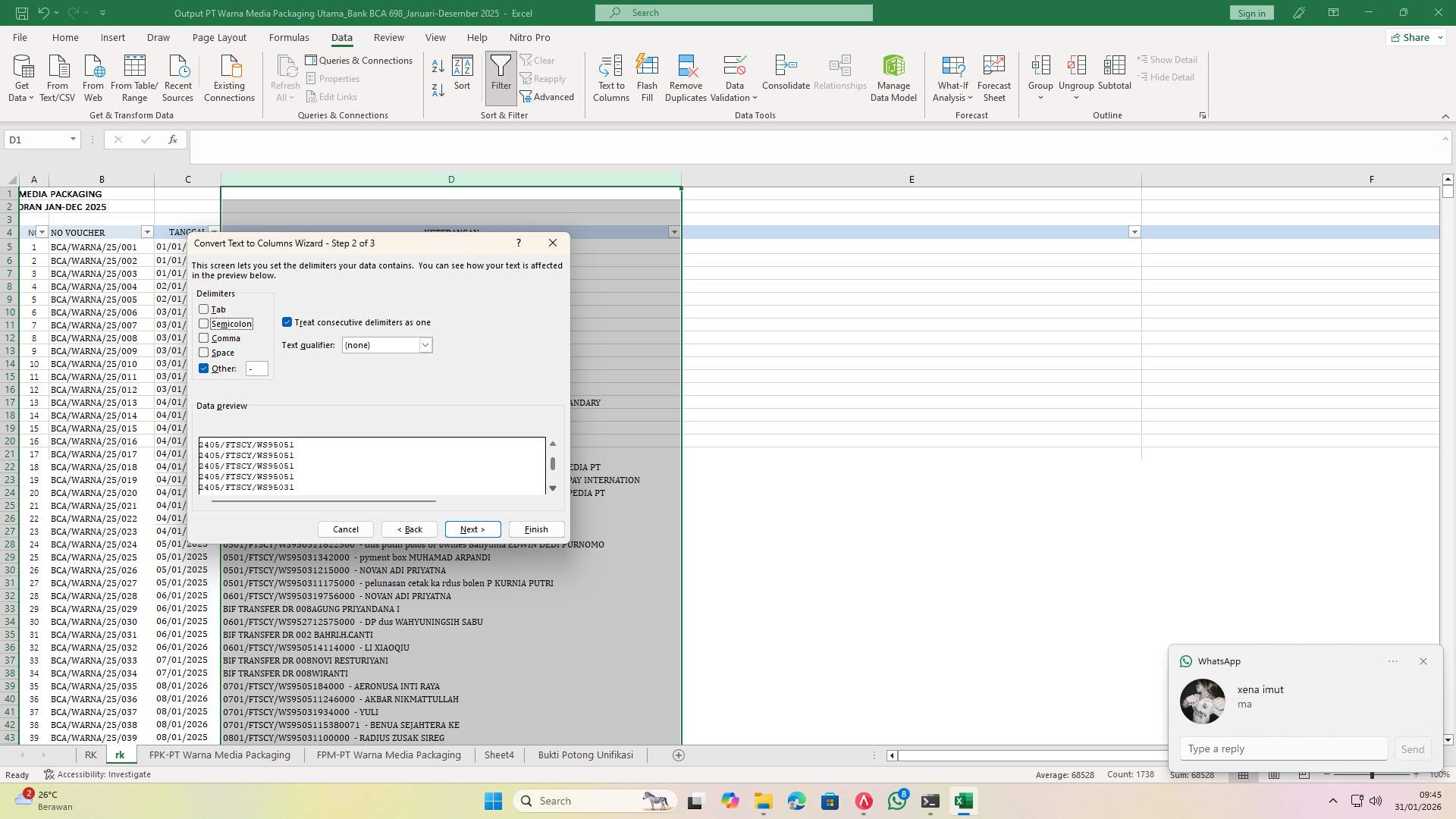This screenshot has width=1456, height=819.
Task: Click the Advanced filter icon
Action: tap(548, 96)
